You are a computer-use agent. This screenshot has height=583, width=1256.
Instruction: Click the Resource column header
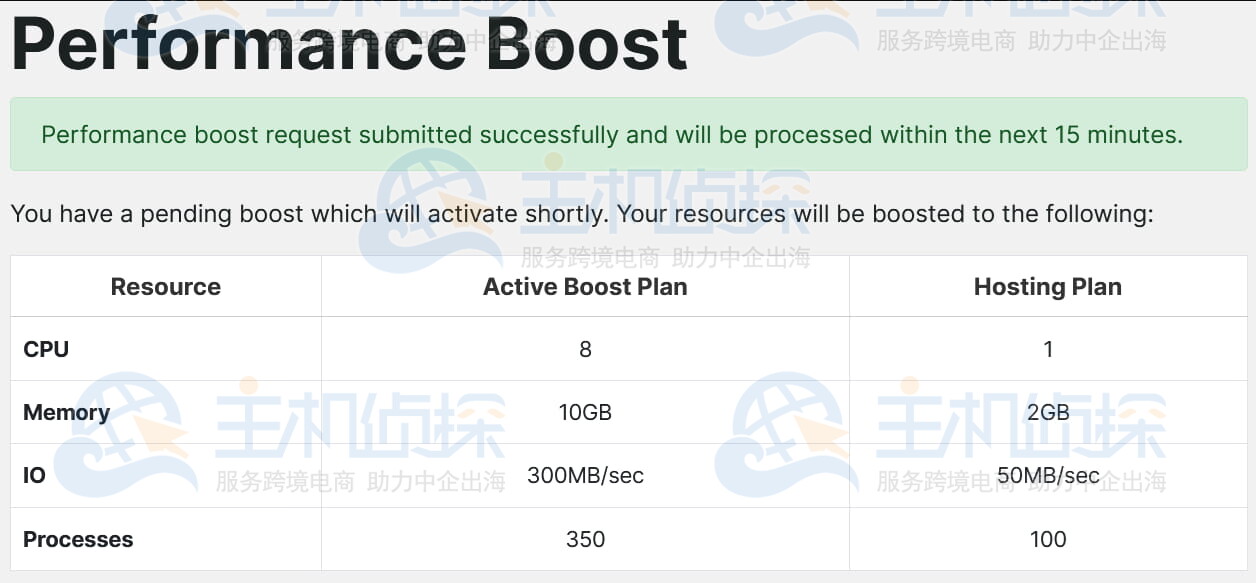coord(165,287)
